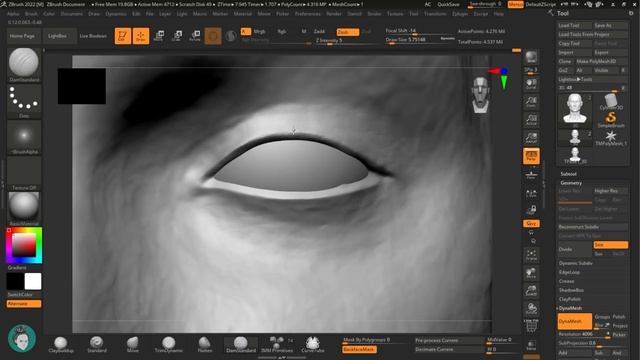The height and width of the screenshot is (360, 640).
Task: Open the Brush menu
Action: point(31,14)
